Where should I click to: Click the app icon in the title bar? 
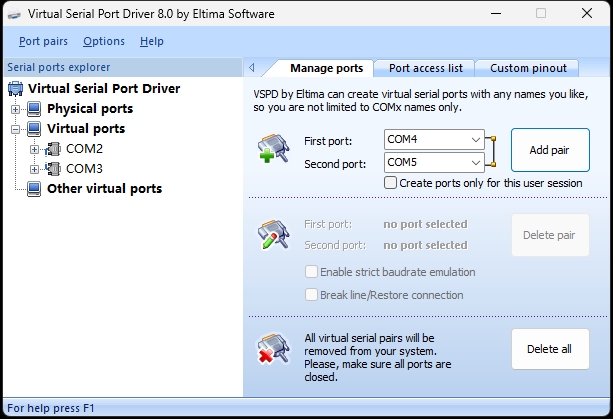pos(14,14)
